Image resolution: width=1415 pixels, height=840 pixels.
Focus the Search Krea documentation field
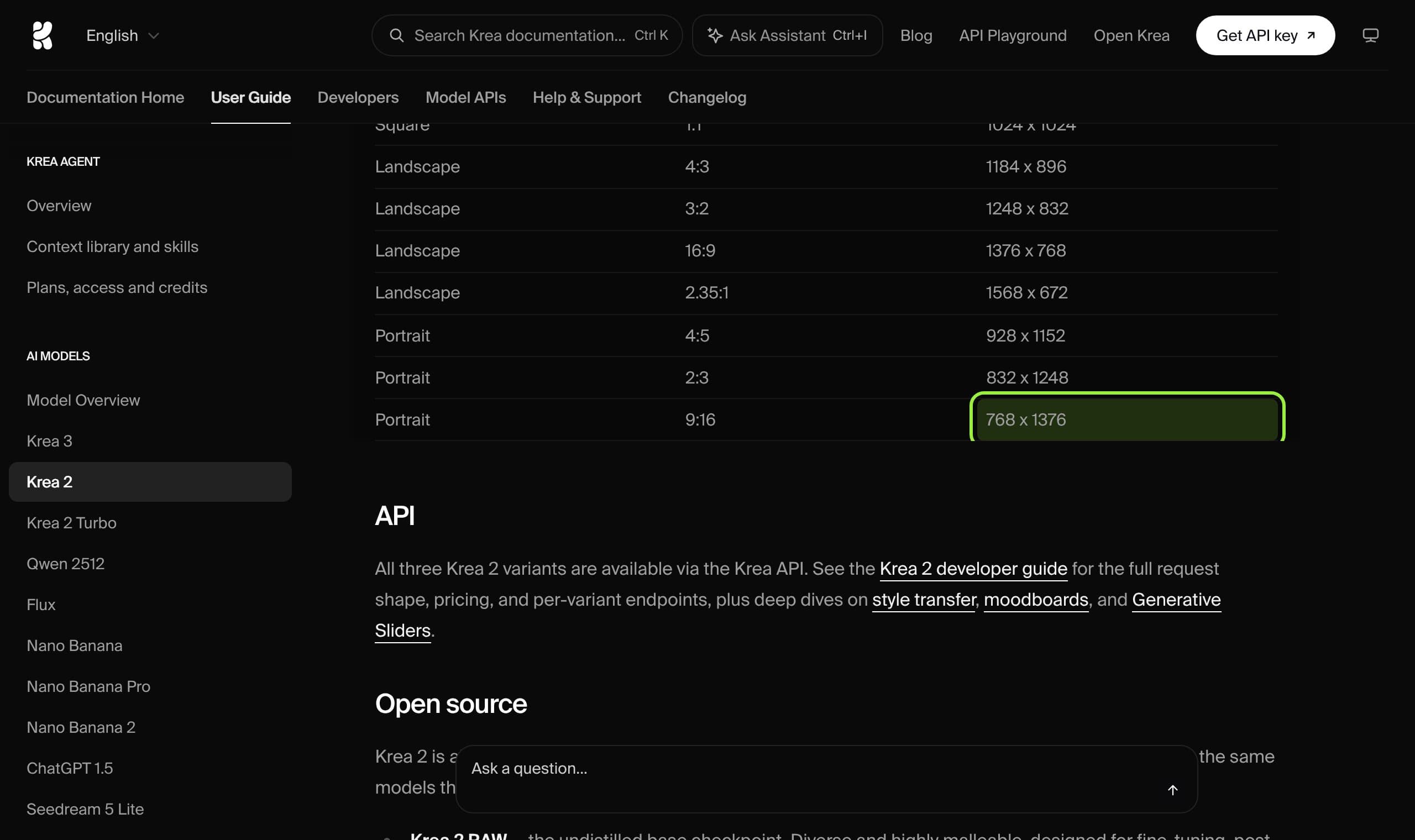pos(526,36)
